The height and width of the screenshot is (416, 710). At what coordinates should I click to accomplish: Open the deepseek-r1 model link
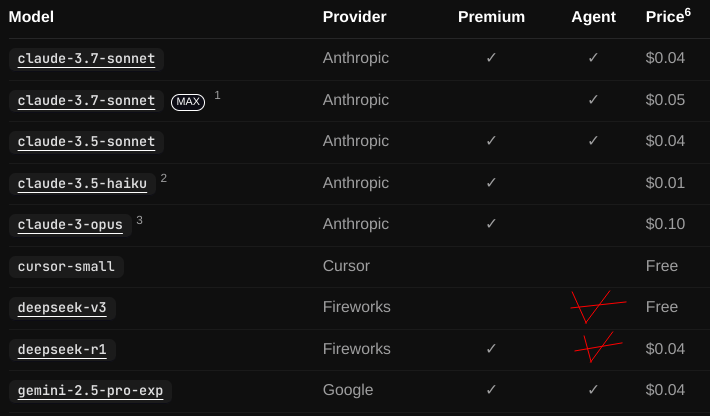click(62, 349)
